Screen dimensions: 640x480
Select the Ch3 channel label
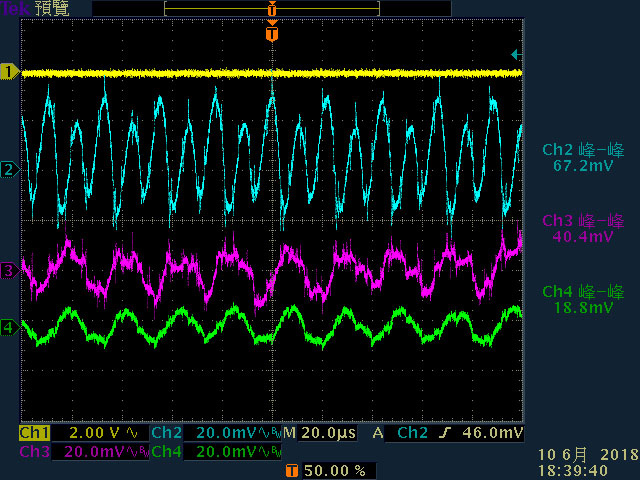[34, 452]
